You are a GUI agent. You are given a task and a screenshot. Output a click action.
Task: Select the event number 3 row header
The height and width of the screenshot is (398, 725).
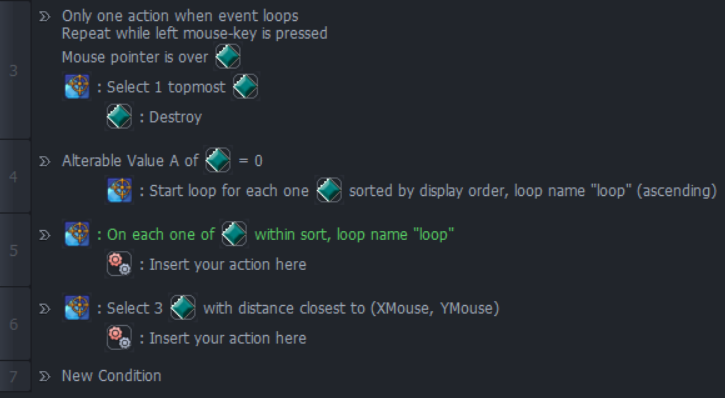point(15,70)
